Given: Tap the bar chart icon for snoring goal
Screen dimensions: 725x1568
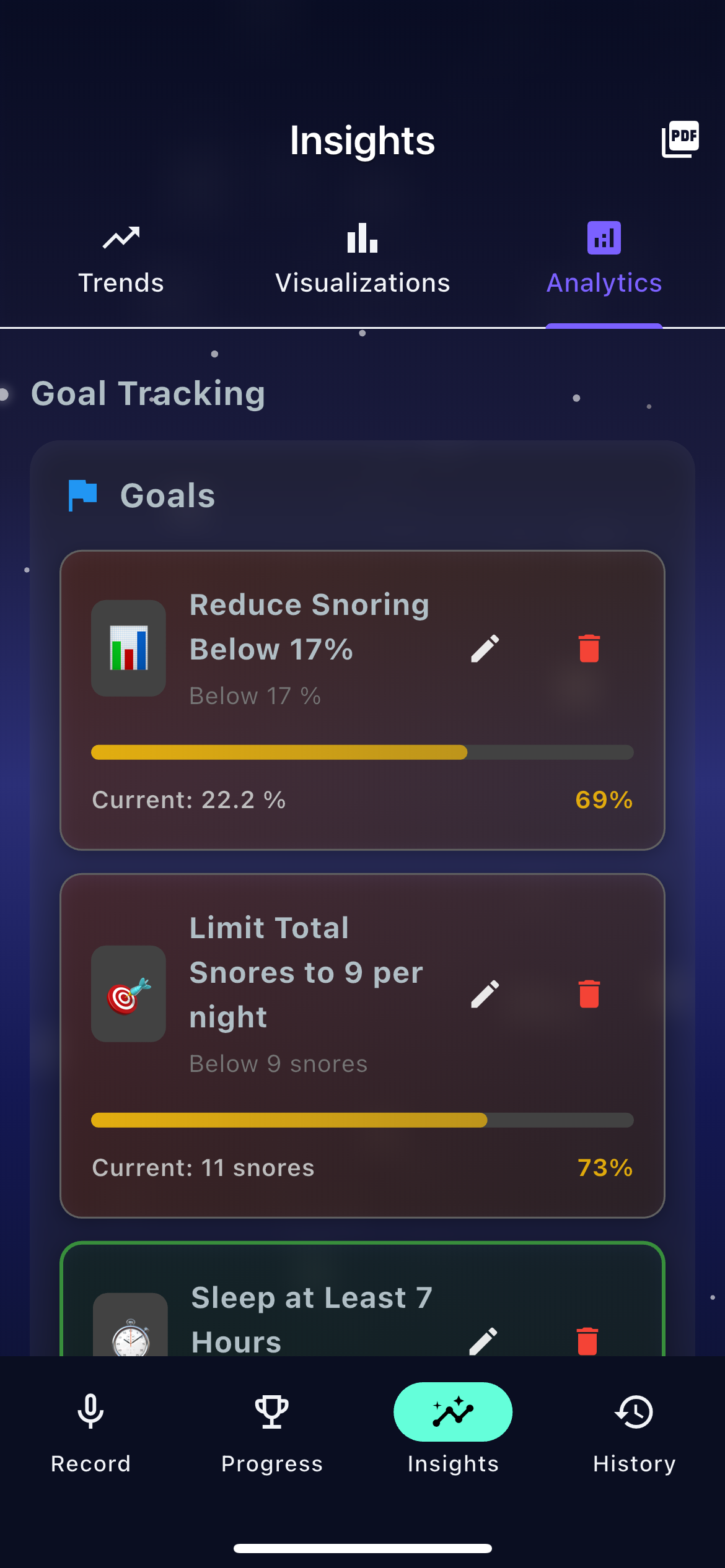Looking at the screenshot, I should [128, 648].
